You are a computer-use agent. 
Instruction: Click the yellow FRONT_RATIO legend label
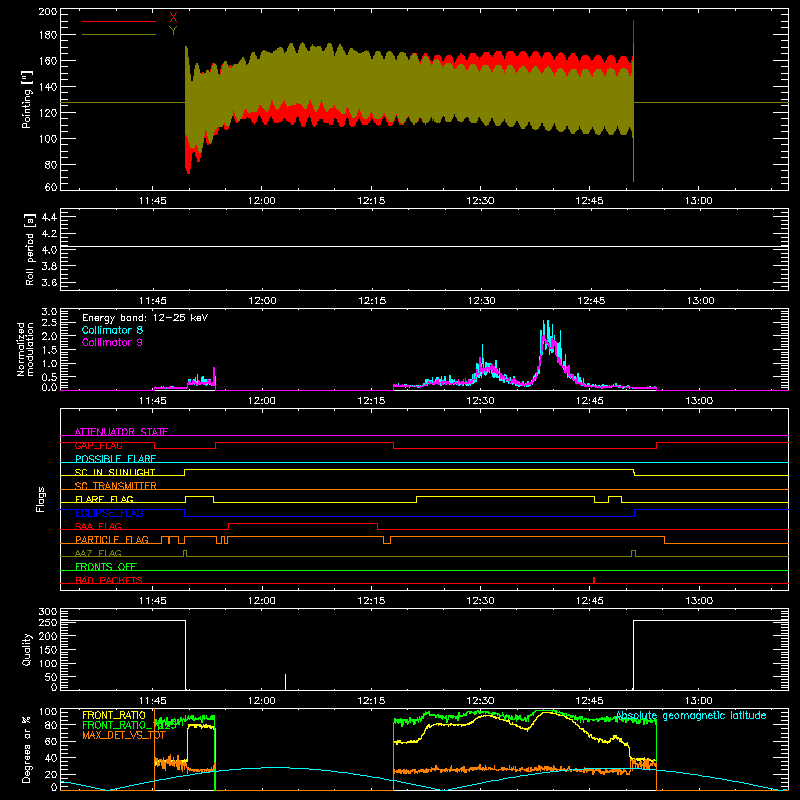click(114, 715)
